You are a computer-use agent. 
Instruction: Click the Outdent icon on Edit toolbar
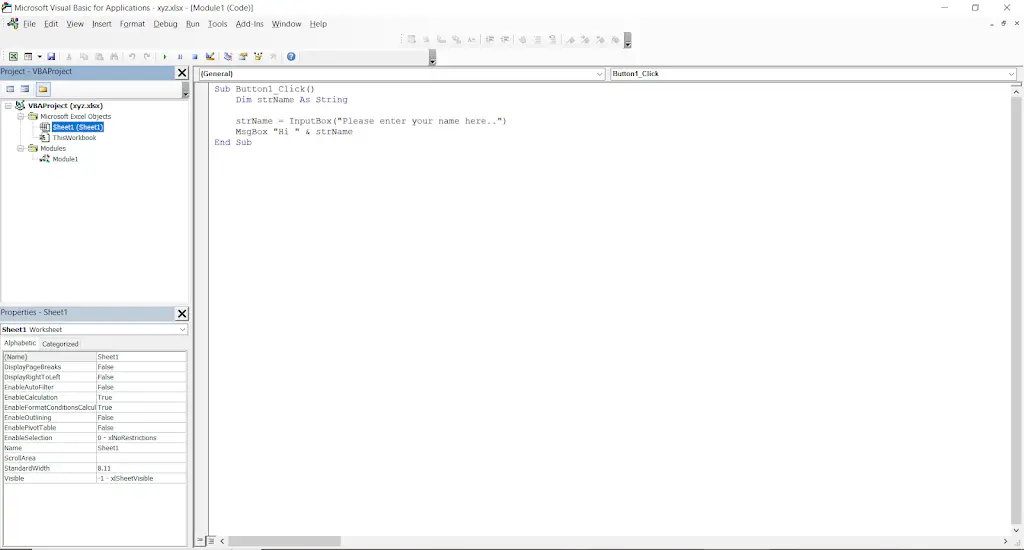(x=505, y=40)
